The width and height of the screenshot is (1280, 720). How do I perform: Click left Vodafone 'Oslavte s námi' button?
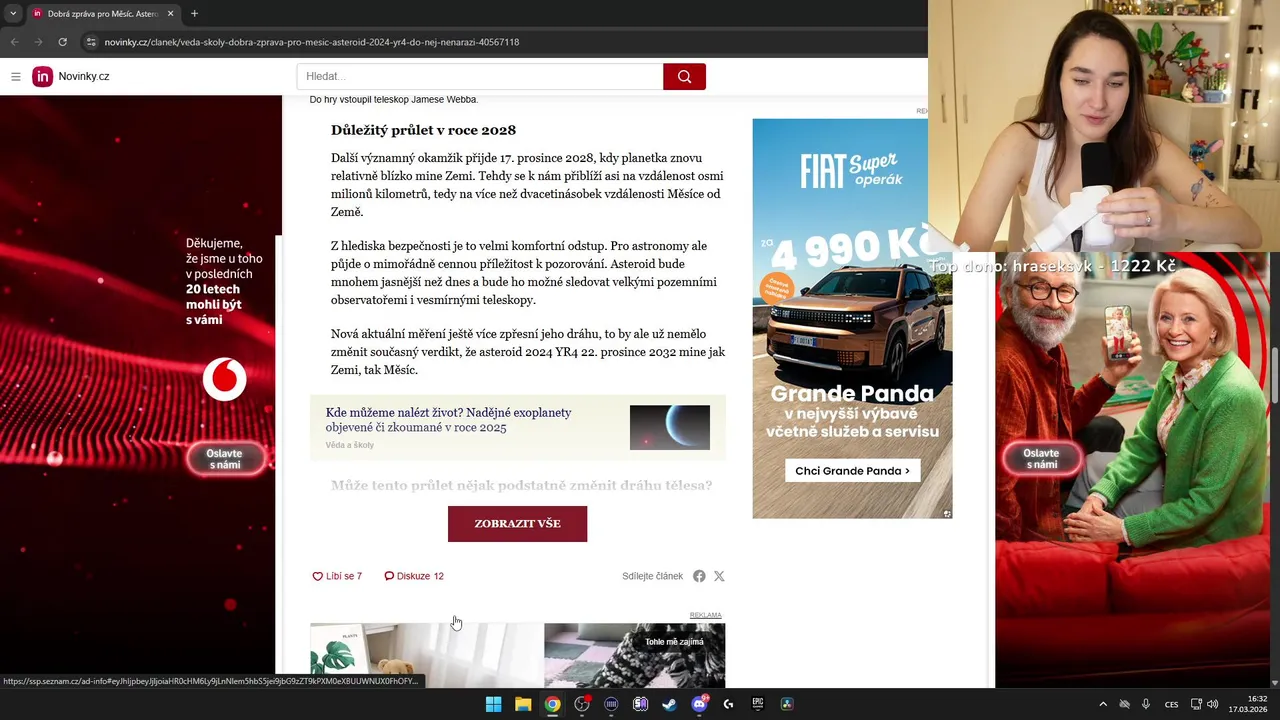pos(225,459)
